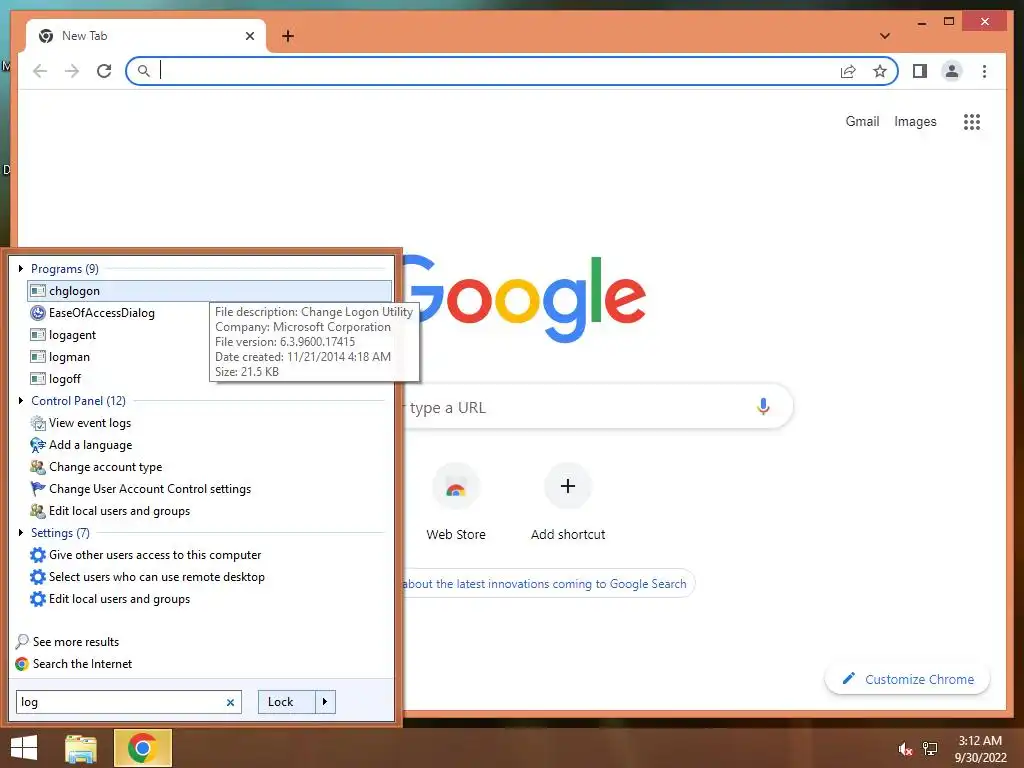1024x768 pixels.
Task: Click the muted volume tray icon
Action: pyautogui.click(x=905, y=749)
